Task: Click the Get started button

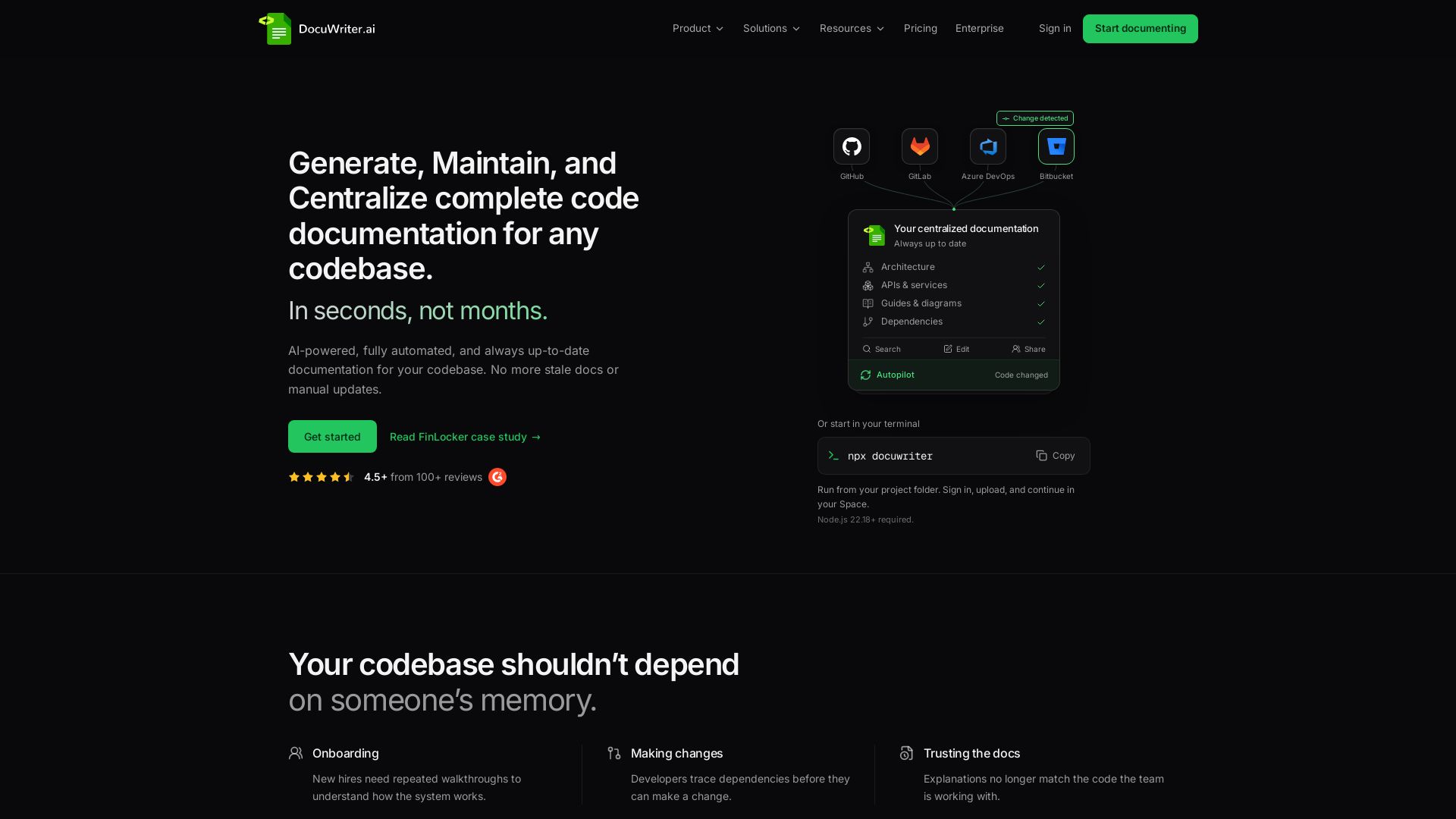Action: (332, 437)
